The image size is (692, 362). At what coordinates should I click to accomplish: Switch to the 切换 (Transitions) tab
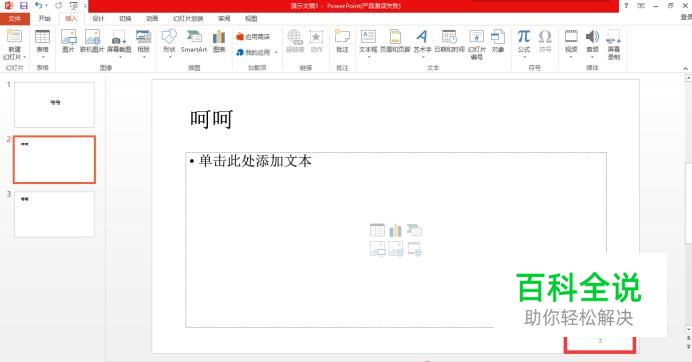[x=125, y=19]
